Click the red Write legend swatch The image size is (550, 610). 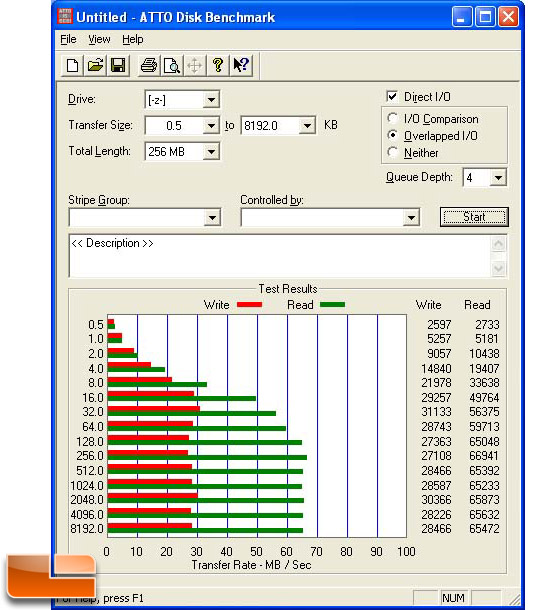[x=249, y=305]
